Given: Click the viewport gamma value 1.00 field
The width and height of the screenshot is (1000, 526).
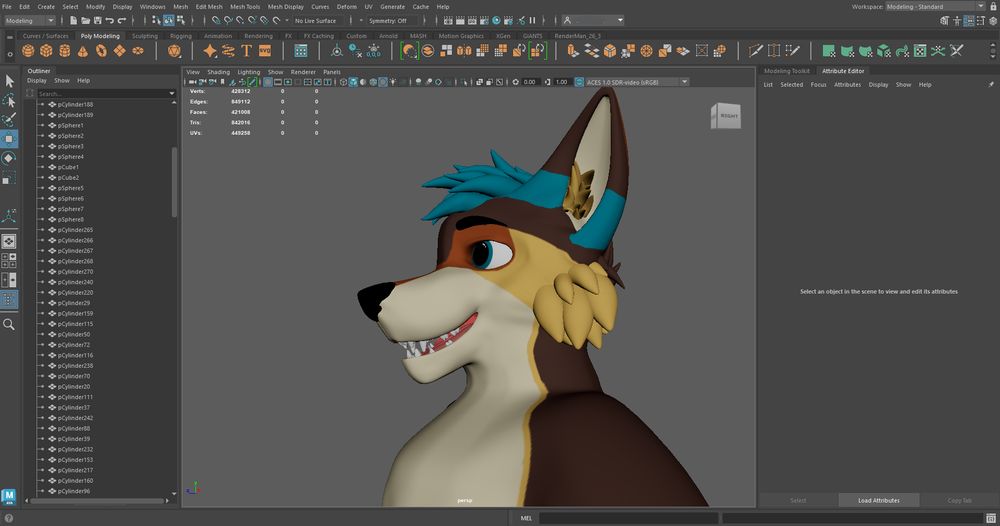Looking at the screenshot, I should click(x=561, y=82).
